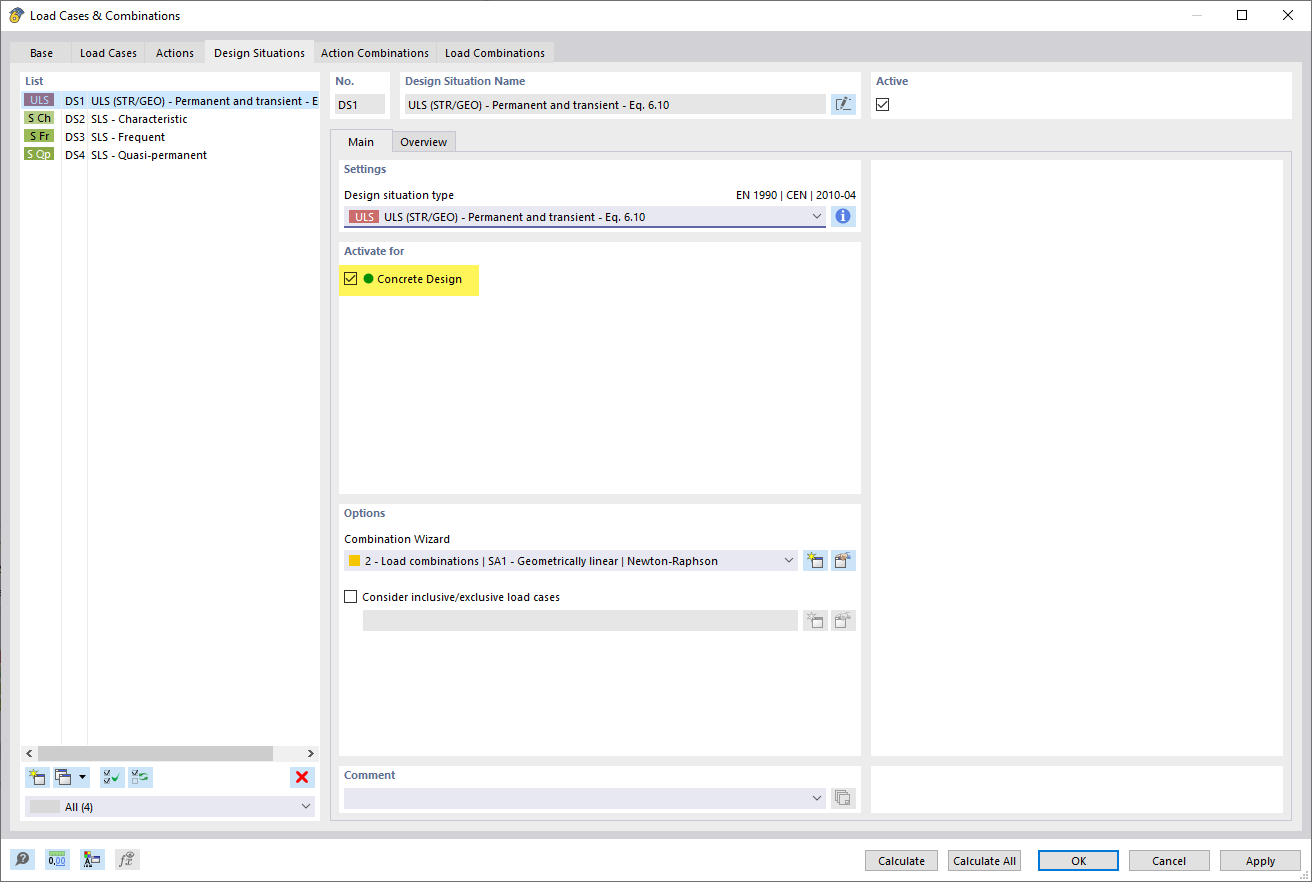Viewport: 1312px width, 882px height.
Task: Click the help search icon at bottom left
Action: [21, 859]
